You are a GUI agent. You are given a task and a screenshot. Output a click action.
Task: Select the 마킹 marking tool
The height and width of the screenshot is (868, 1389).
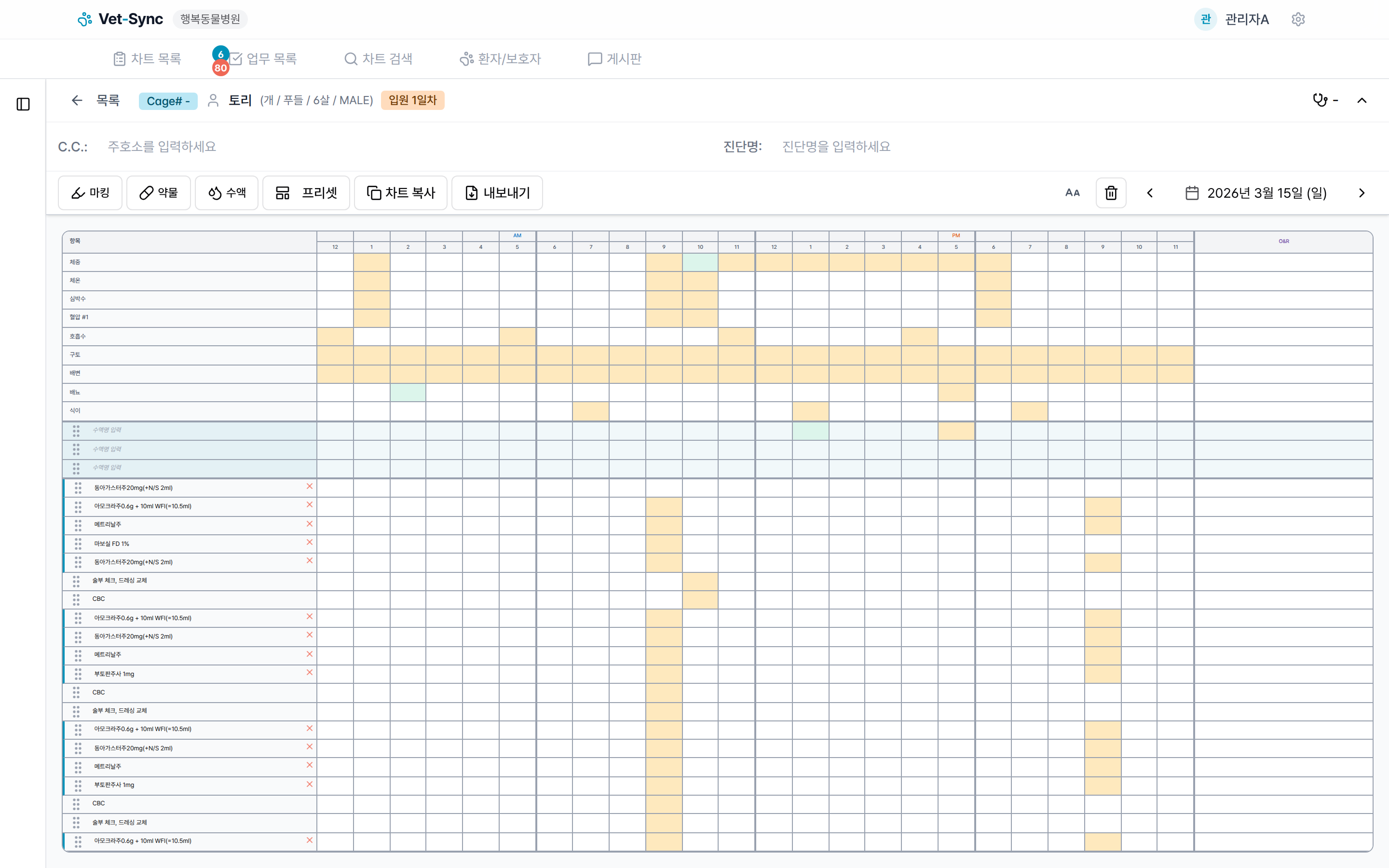point(90,193)
